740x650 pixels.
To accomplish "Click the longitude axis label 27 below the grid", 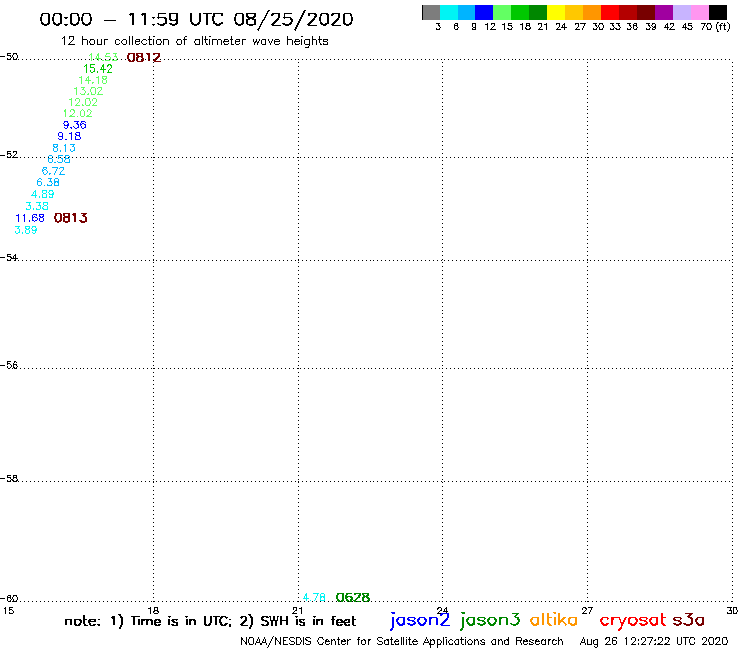I will [587, 610].
